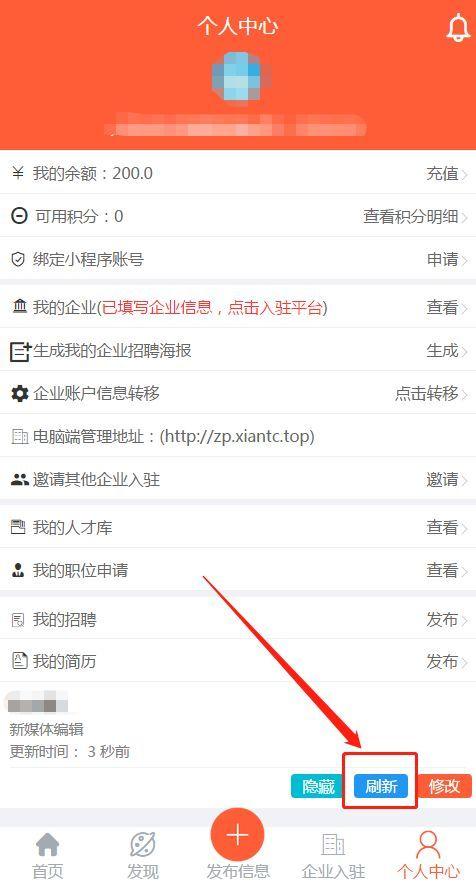The height and width of the screenshot is (883, 476).
Task: Tap the shield icon for mini-program binding
Action: click(18, 260)
